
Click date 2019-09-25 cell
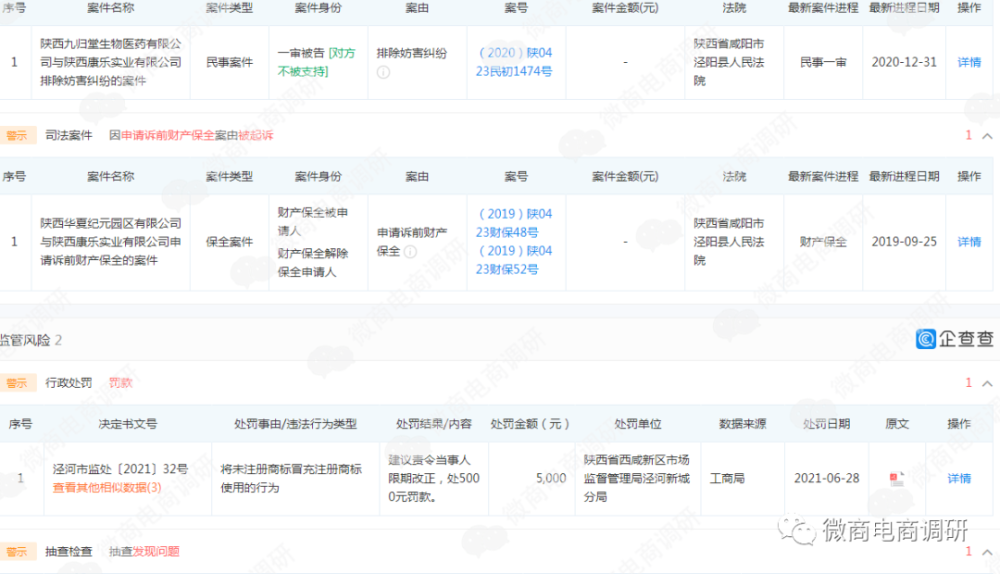pyautogui.click(x=904, y=242)
